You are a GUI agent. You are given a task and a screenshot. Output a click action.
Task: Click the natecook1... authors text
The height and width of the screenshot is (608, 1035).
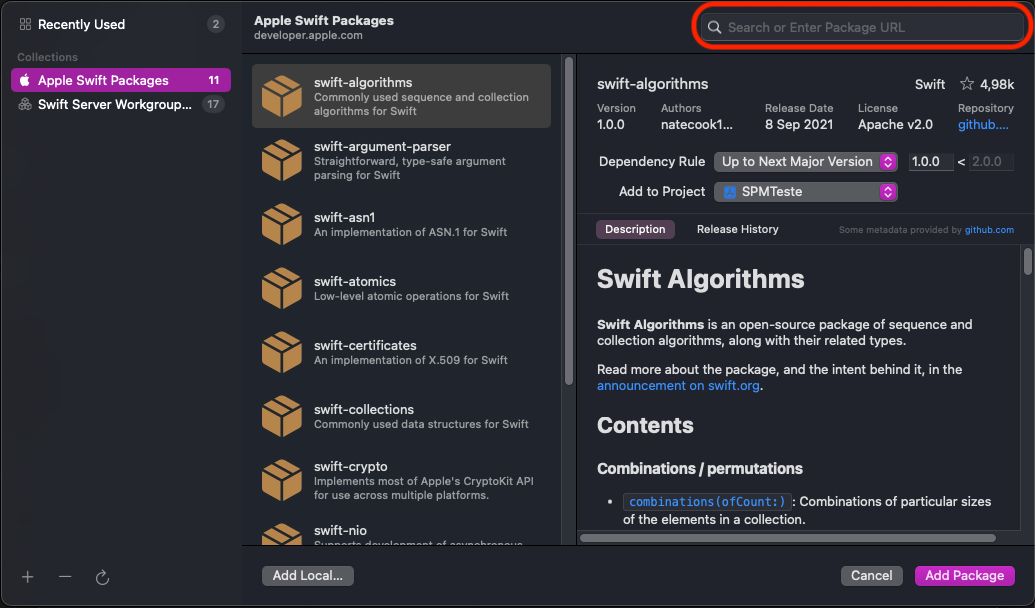click(x=696, y=125)
